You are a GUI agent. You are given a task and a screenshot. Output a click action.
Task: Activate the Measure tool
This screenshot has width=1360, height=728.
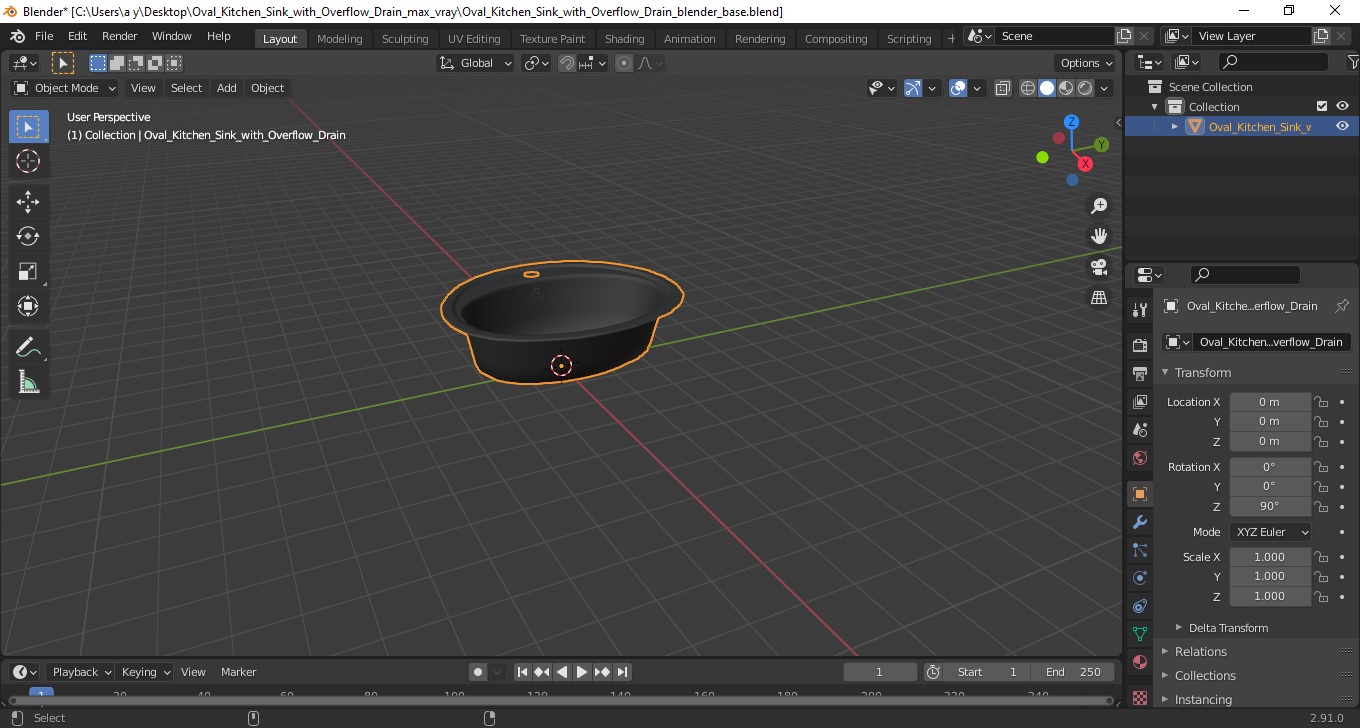28,382
